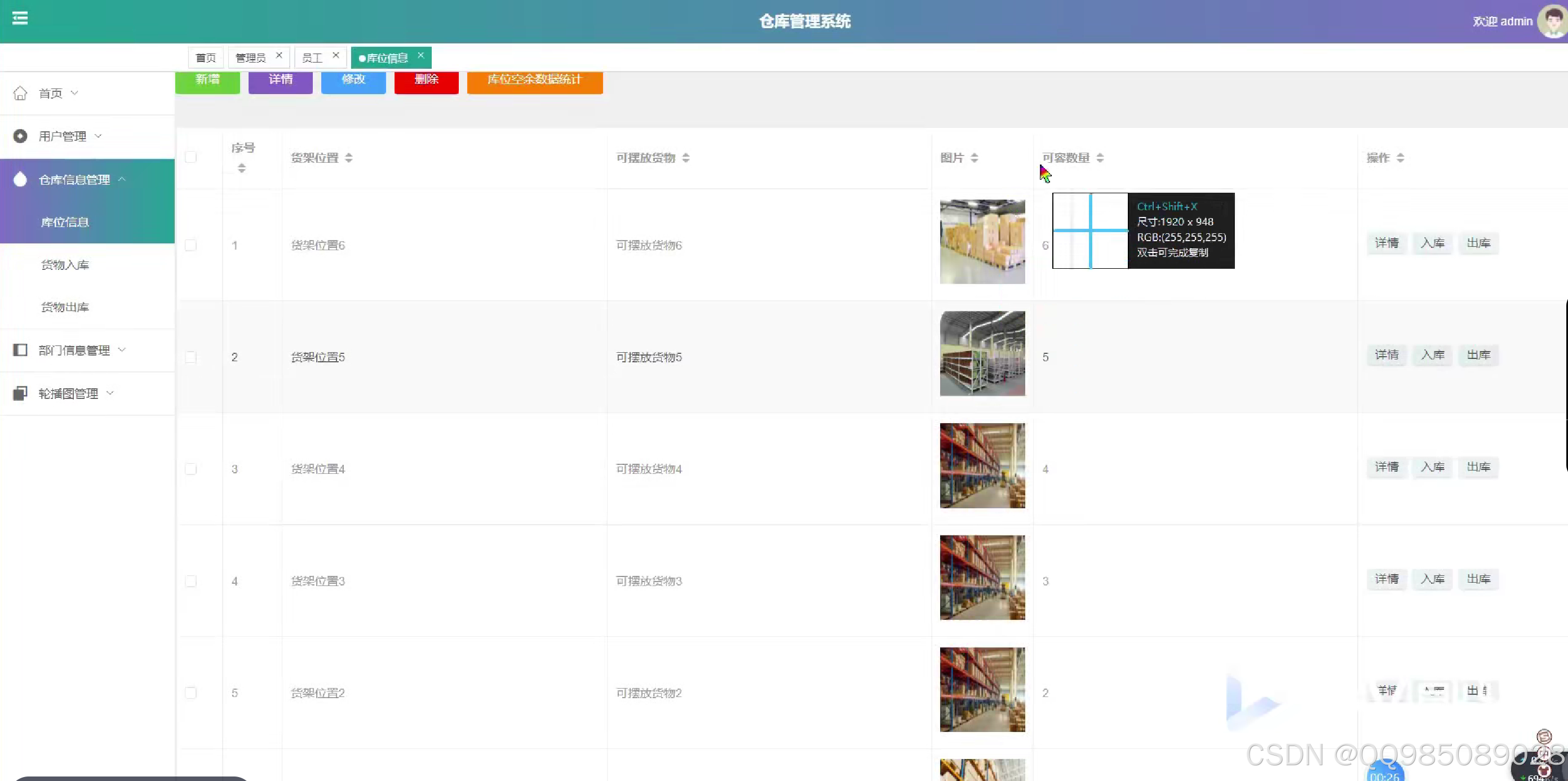The height and width of the screenshot is (781, 1568).
Task: Close the 管理员 tab
Action: [279, 55]
